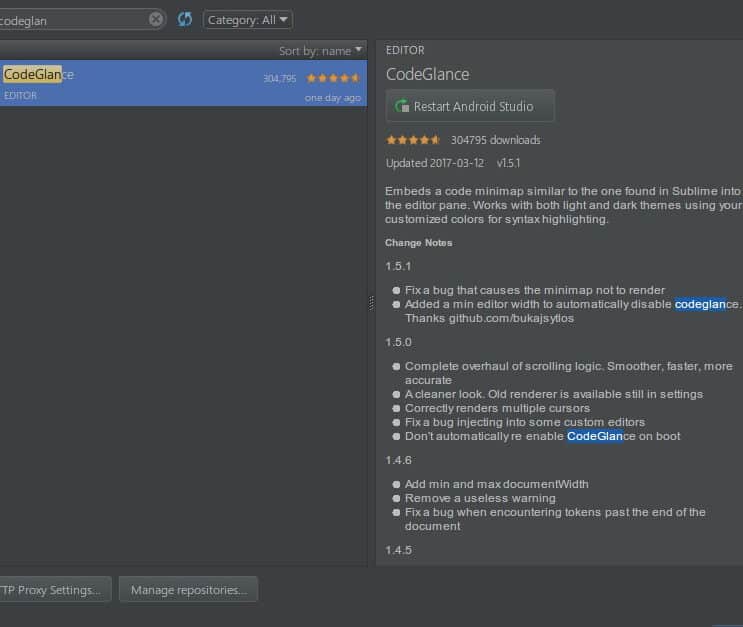This screenshot has width=743, height=627.
Task: Open HTTP Proxy Settings button
Action: tap(55, 590)
